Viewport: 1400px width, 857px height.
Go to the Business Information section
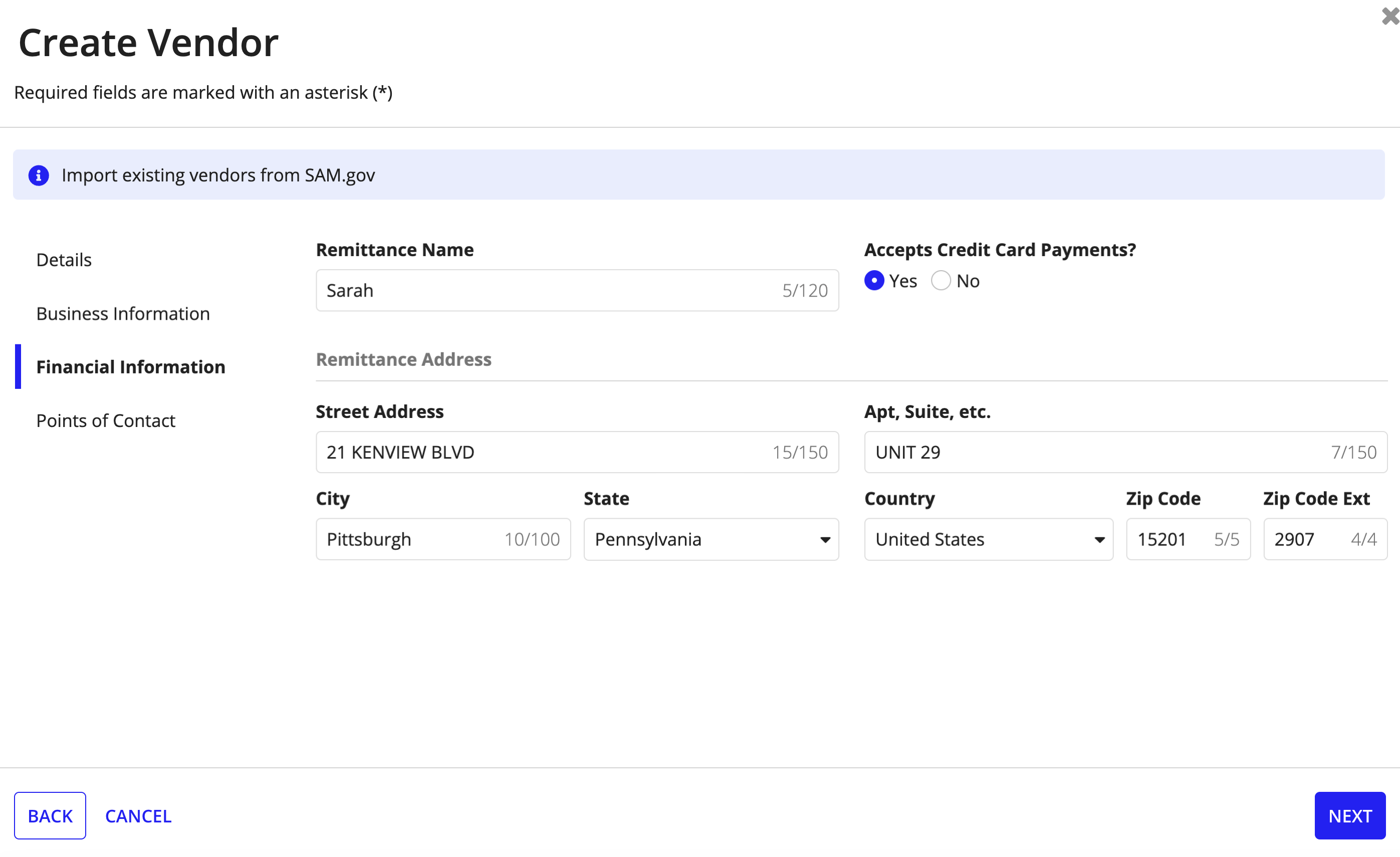(x=123, y=314)
